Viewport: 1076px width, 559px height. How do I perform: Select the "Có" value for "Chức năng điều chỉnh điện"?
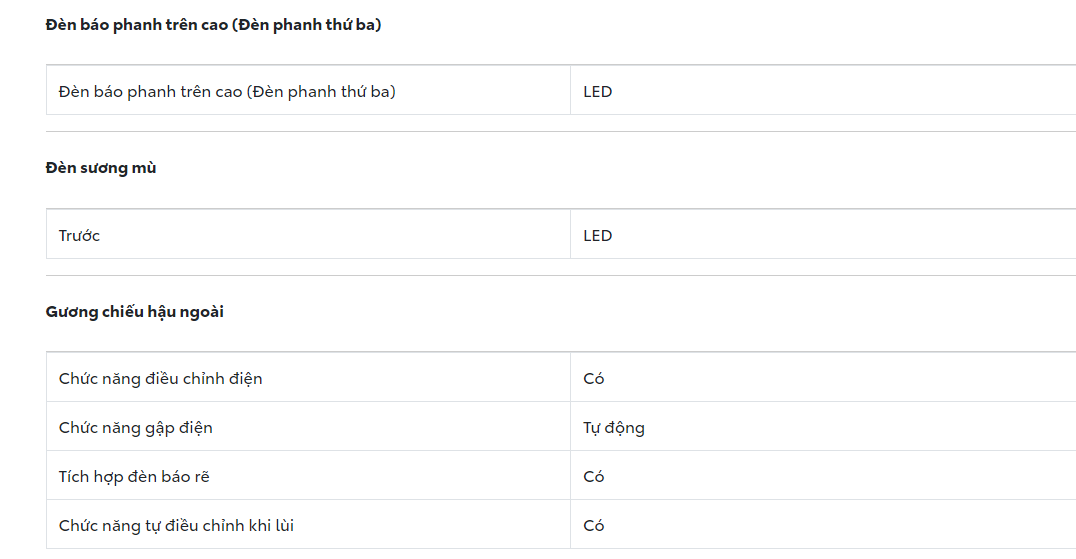click(594, 379)
